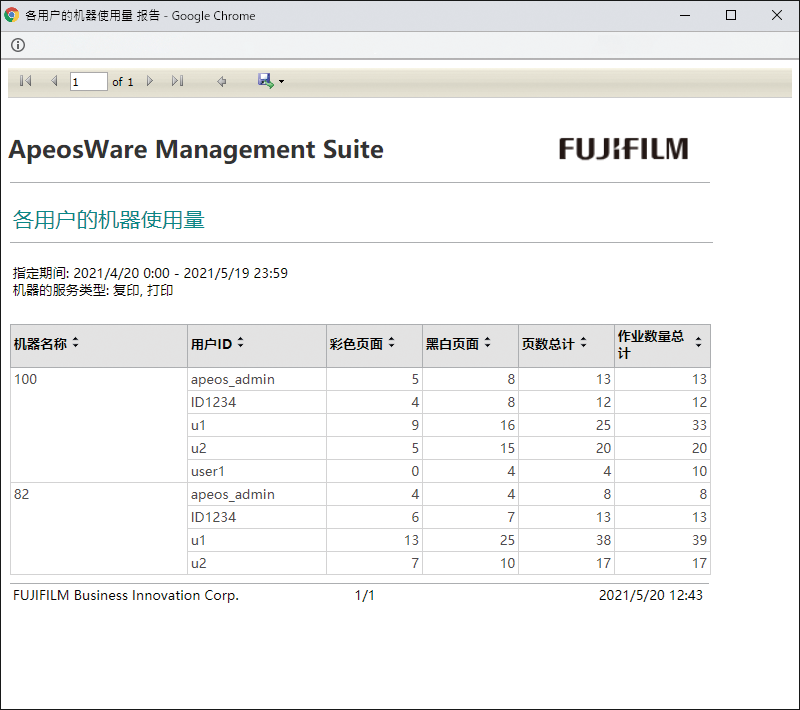Viewport: 800px width, 710px height.
Task: Click back to parent report arrow
Action: click(222, 81)
